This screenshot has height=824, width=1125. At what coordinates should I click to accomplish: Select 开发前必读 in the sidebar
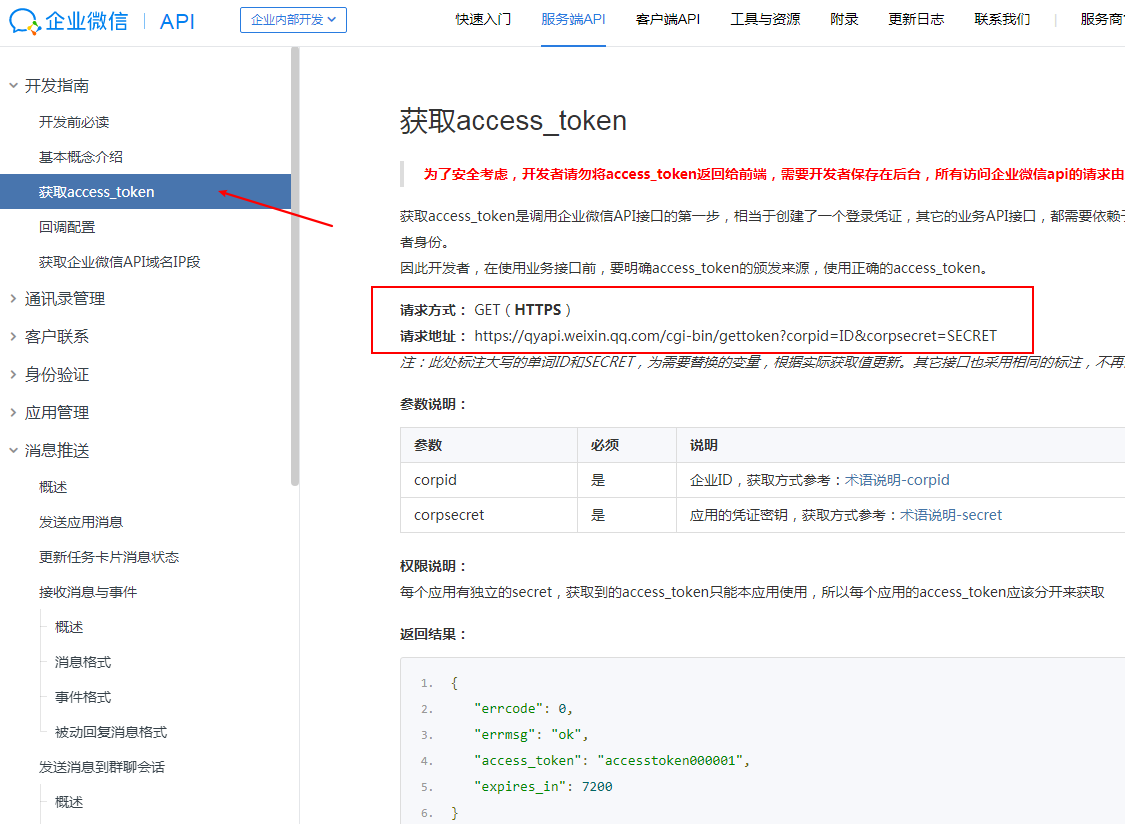74,122
